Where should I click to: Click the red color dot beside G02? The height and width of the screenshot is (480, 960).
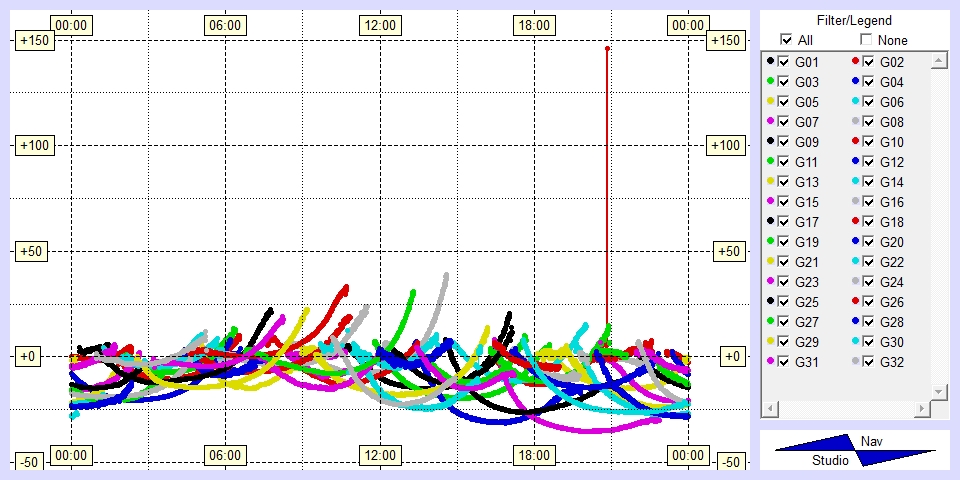tap(855, 62)
